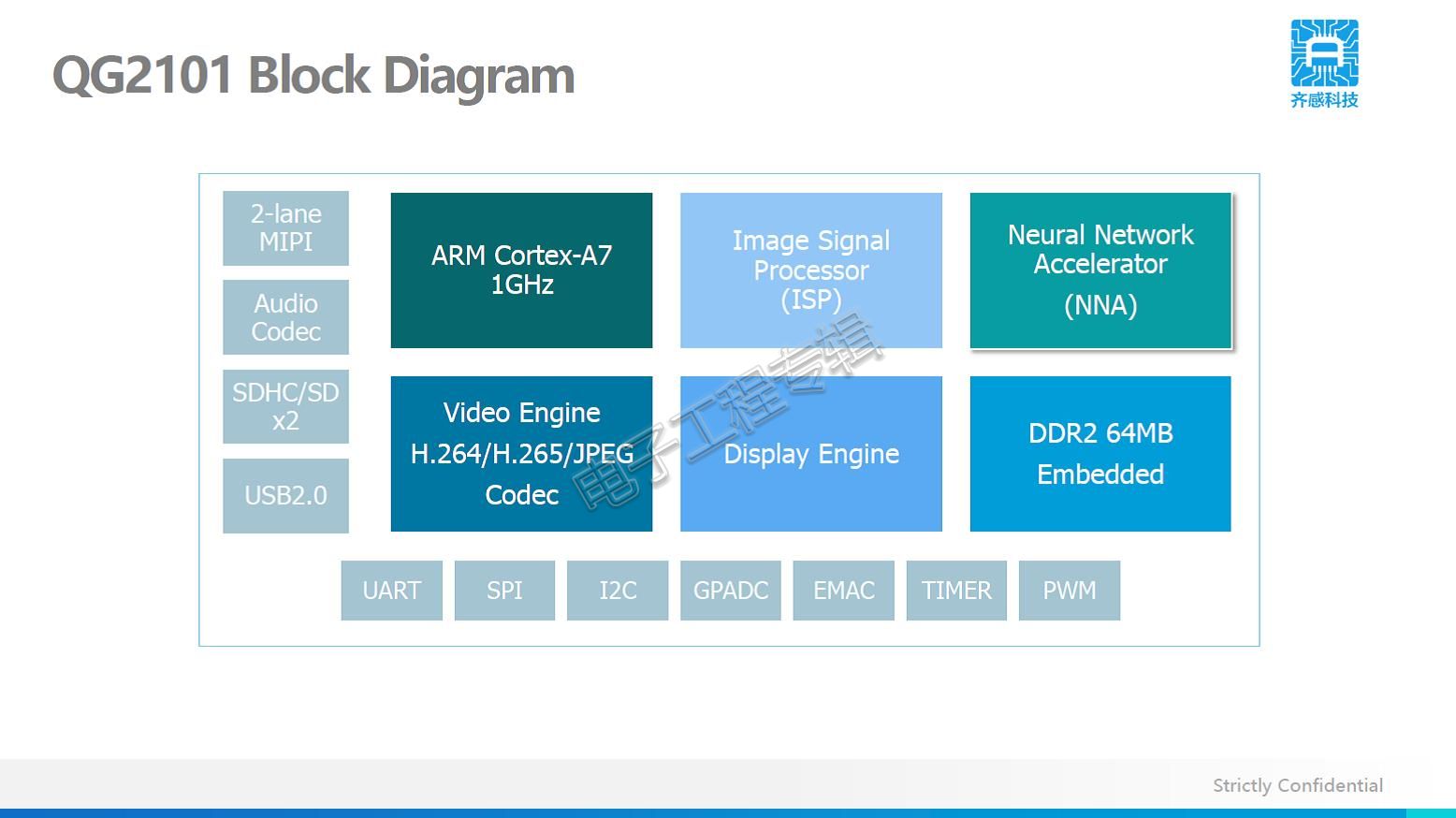This screenshot has height=818, width=1456.
Task: Click the Image Signal Processor block
Action: coord(811,270)
